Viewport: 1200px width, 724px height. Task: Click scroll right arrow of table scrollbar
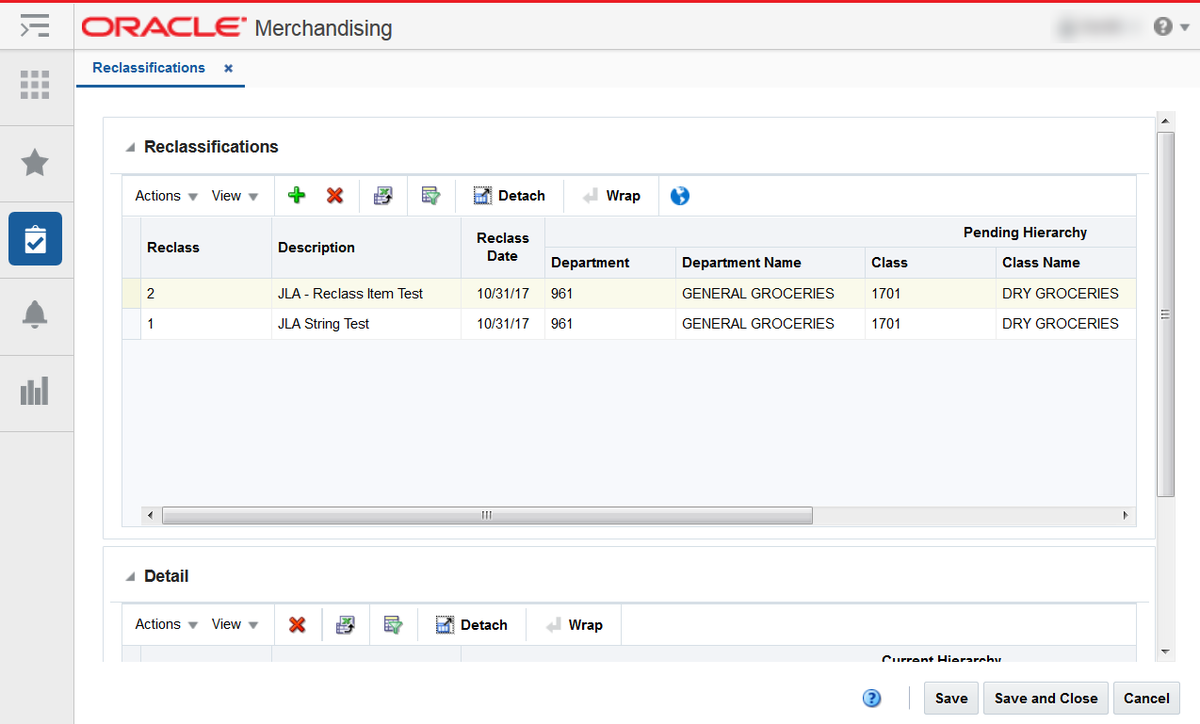(1125, 515)
